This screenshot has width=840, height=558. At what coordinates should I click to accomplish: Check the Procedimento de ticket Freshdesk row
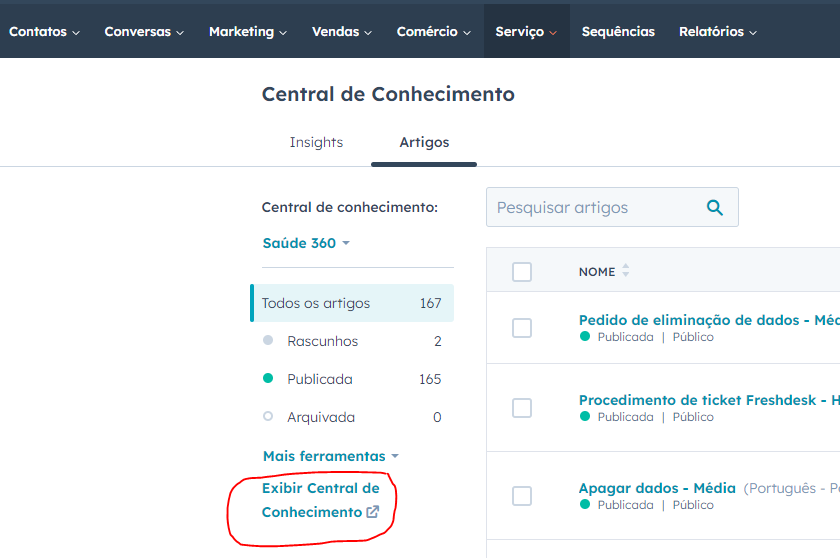[522, 408]
